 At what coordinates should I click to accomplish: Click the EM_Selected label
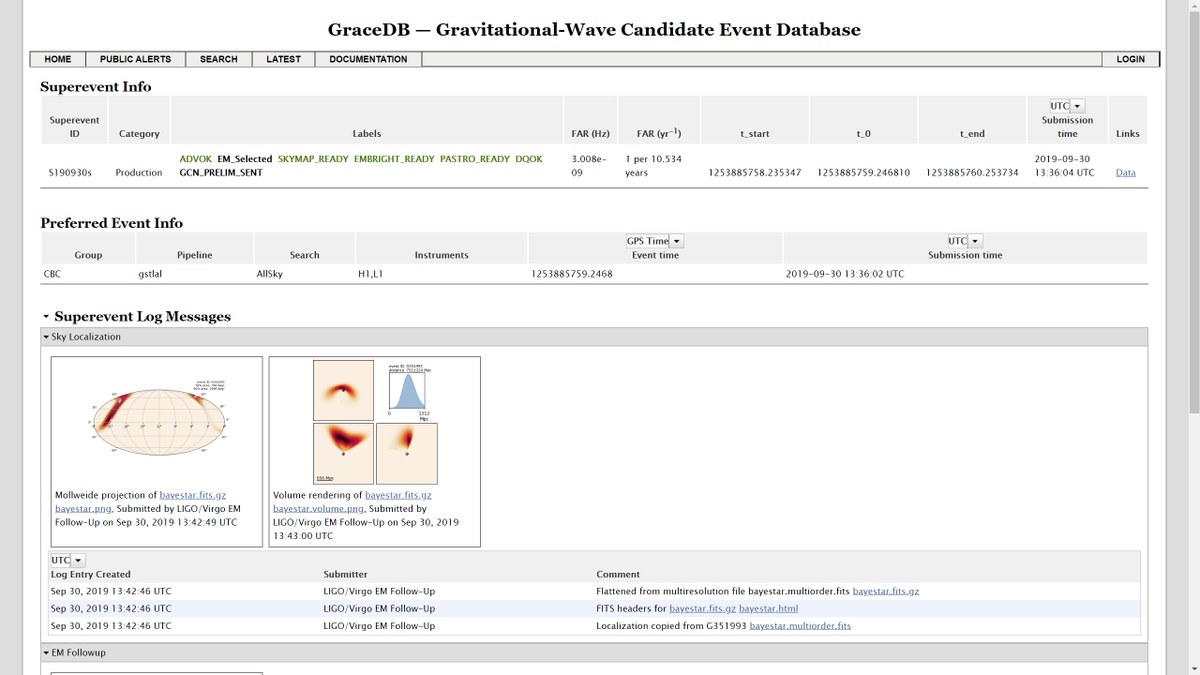tap(244, 159)
